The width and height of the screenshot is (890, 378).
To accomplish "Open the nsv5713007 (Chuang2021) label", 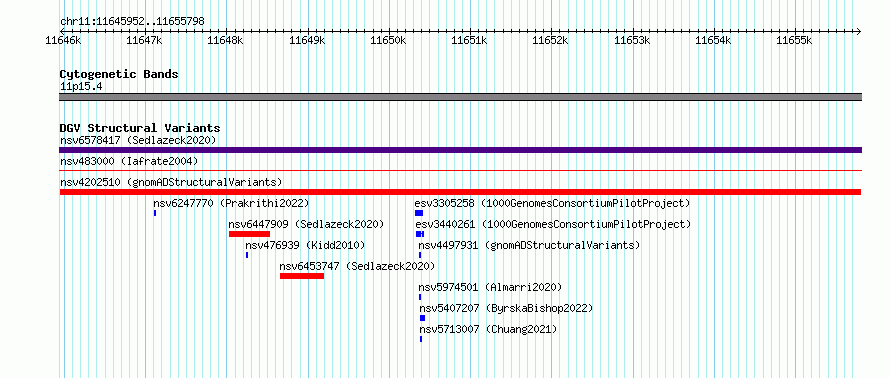I will 488,330.
